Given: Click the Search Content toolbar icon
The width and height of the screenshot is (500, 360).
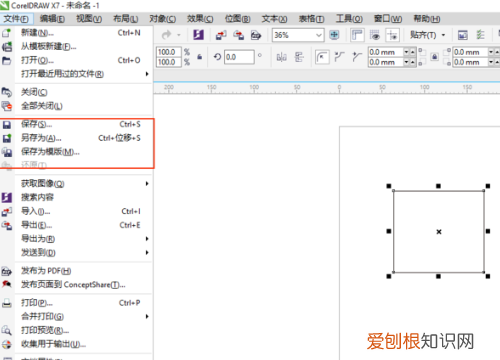Looking at the screenshot, I should (x=198, y=35).
